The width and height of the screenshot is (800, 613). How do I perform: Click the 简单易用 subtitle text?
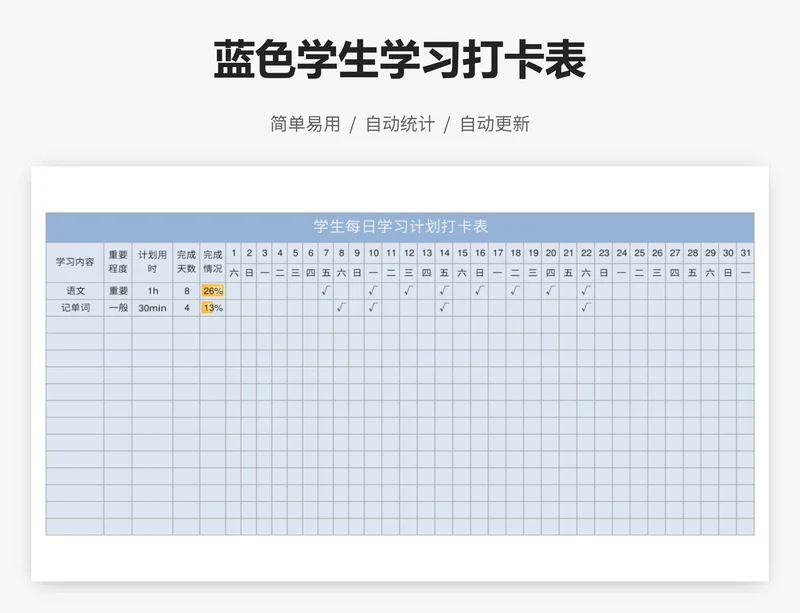click(305, 124)
